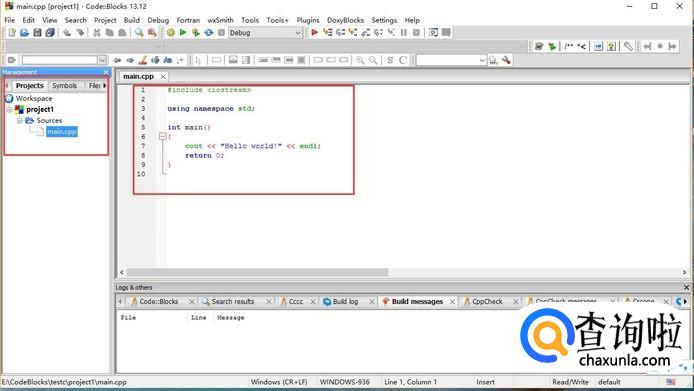Start debugging with red arrow icon
Image resolution: width=694 pixels, height=391 pixels.
(x=314, y=32)
